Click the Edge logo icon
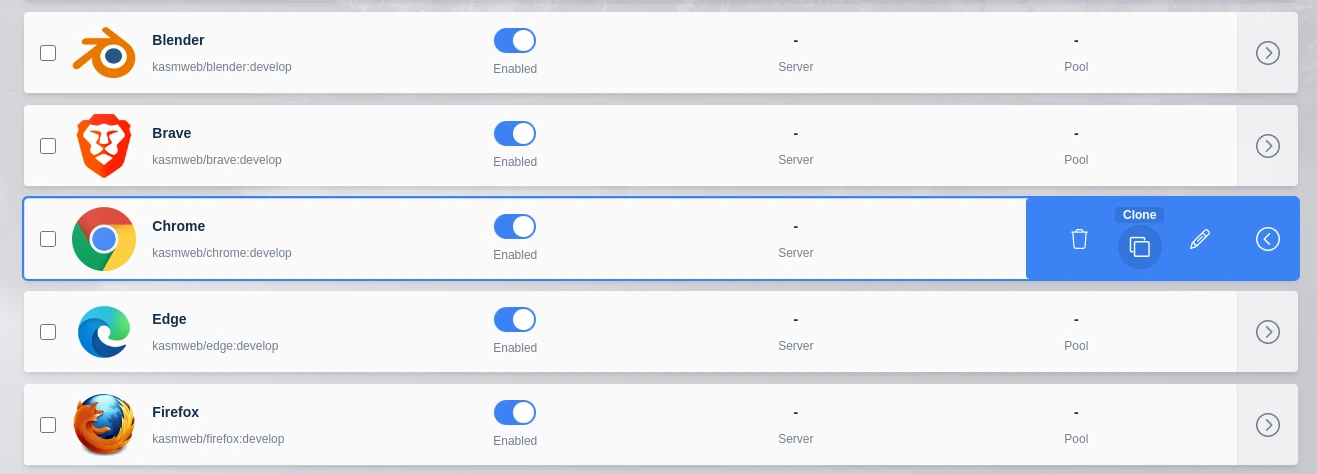The height and width of the screenshot is (474, 1317). pos(104,332)
